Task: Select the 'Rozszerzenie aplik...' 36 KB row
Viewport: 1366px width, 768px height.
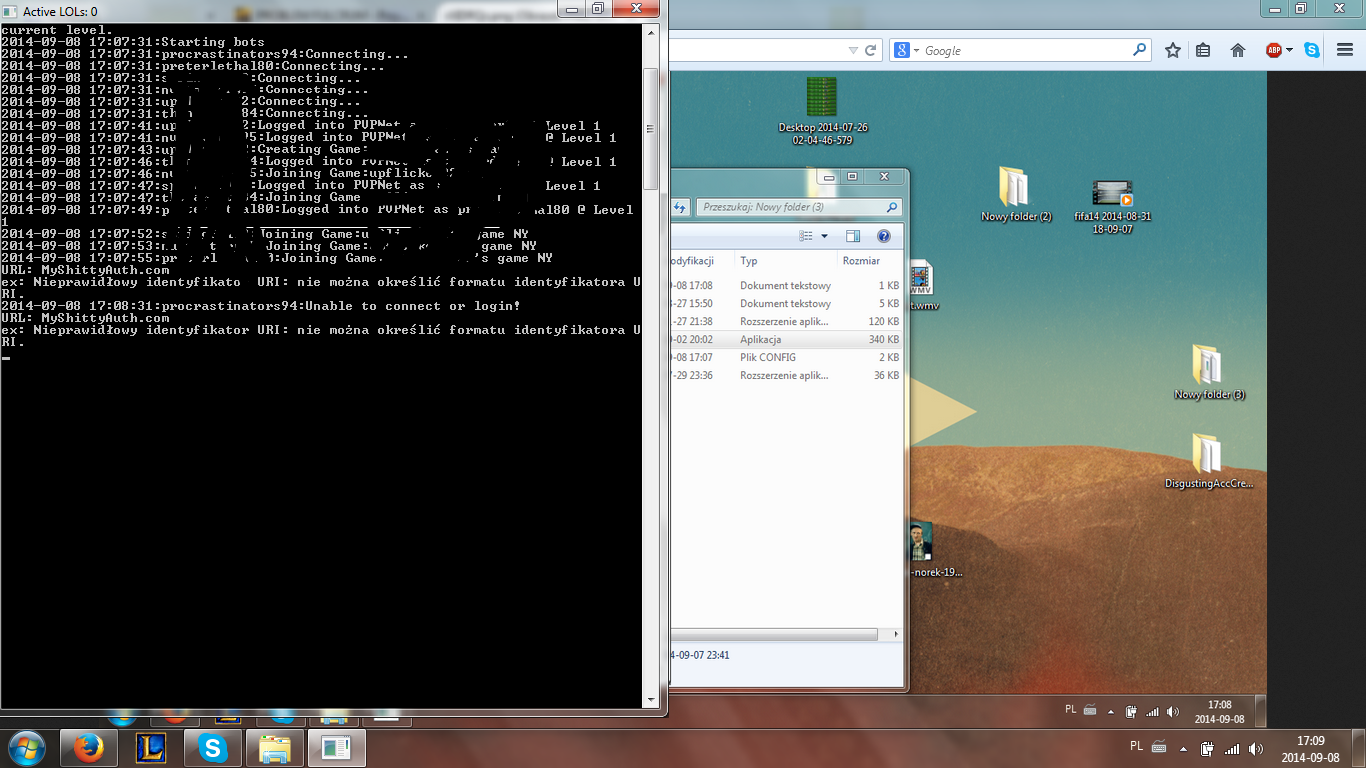Action: [786, 375]
